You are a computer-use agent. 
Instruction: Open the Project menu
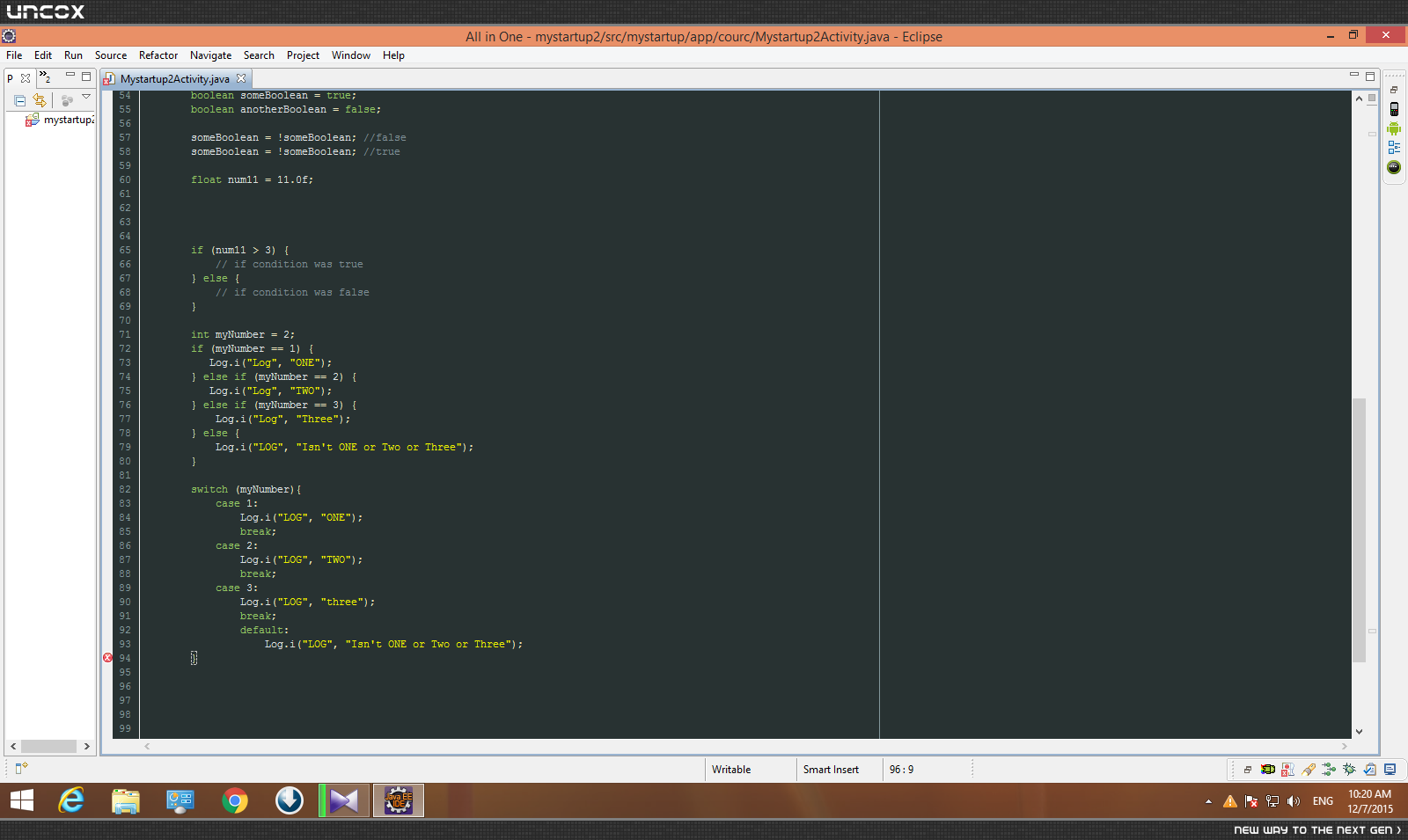pos(303,55)
